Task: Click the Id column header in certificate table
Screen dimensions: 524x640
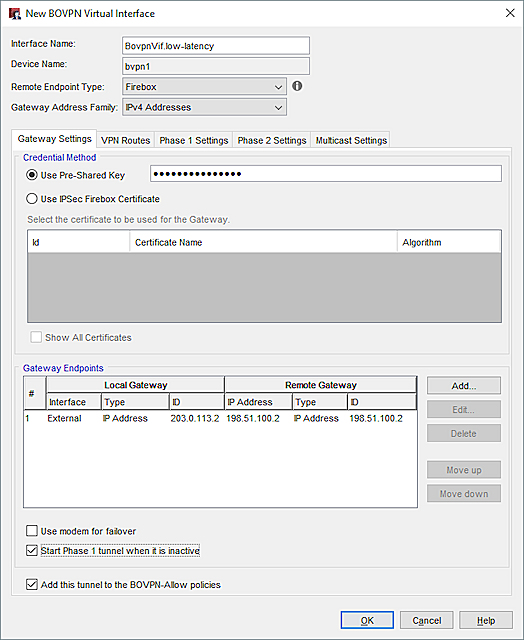Action: click(x=79, y=242)
